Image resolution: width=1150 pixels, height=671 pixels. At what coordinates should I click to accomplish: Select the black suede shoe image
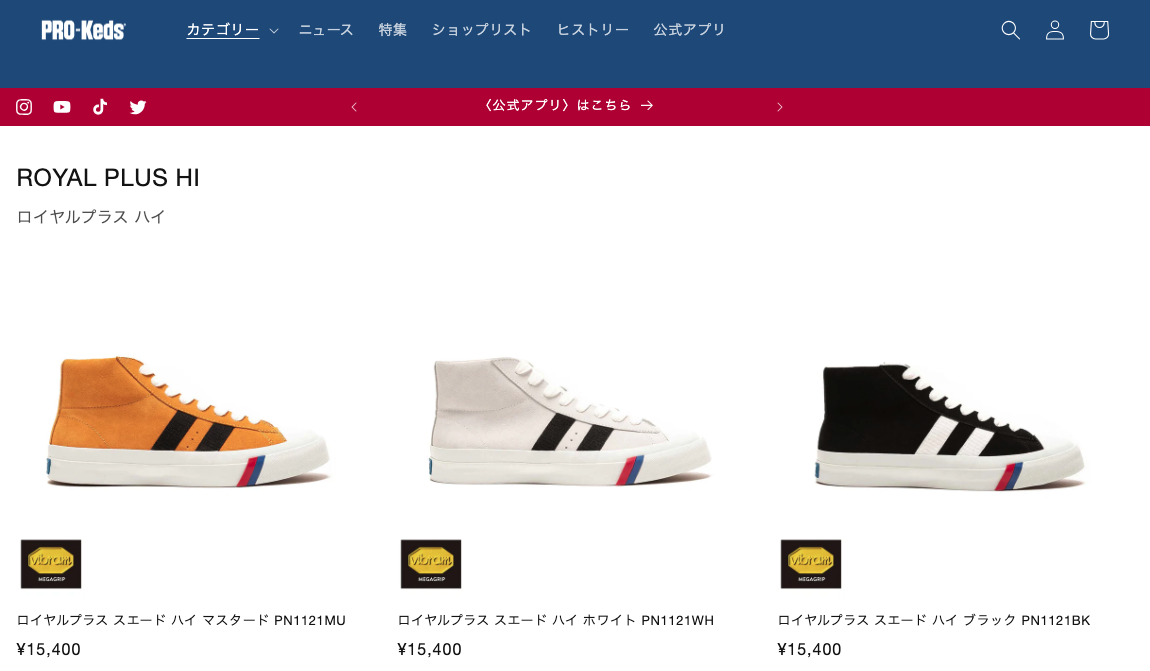951,426
